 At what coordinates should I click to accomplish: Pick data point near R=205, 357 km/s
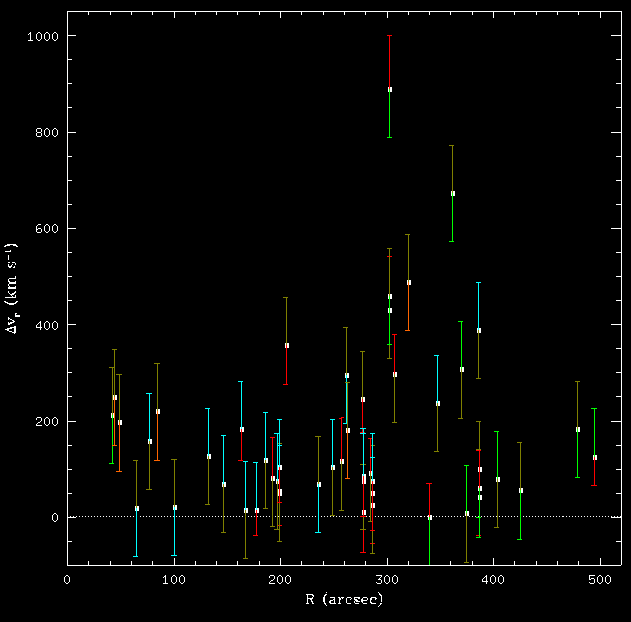[287, 346]
